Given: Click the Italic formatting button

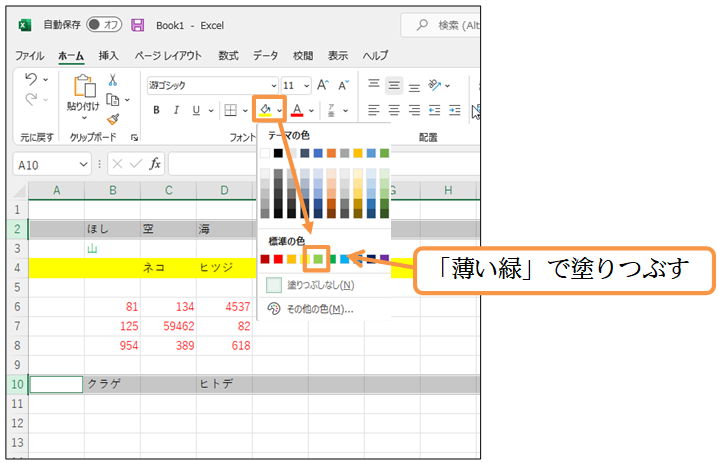Looking at the screenshot, I should pos(176,110).
